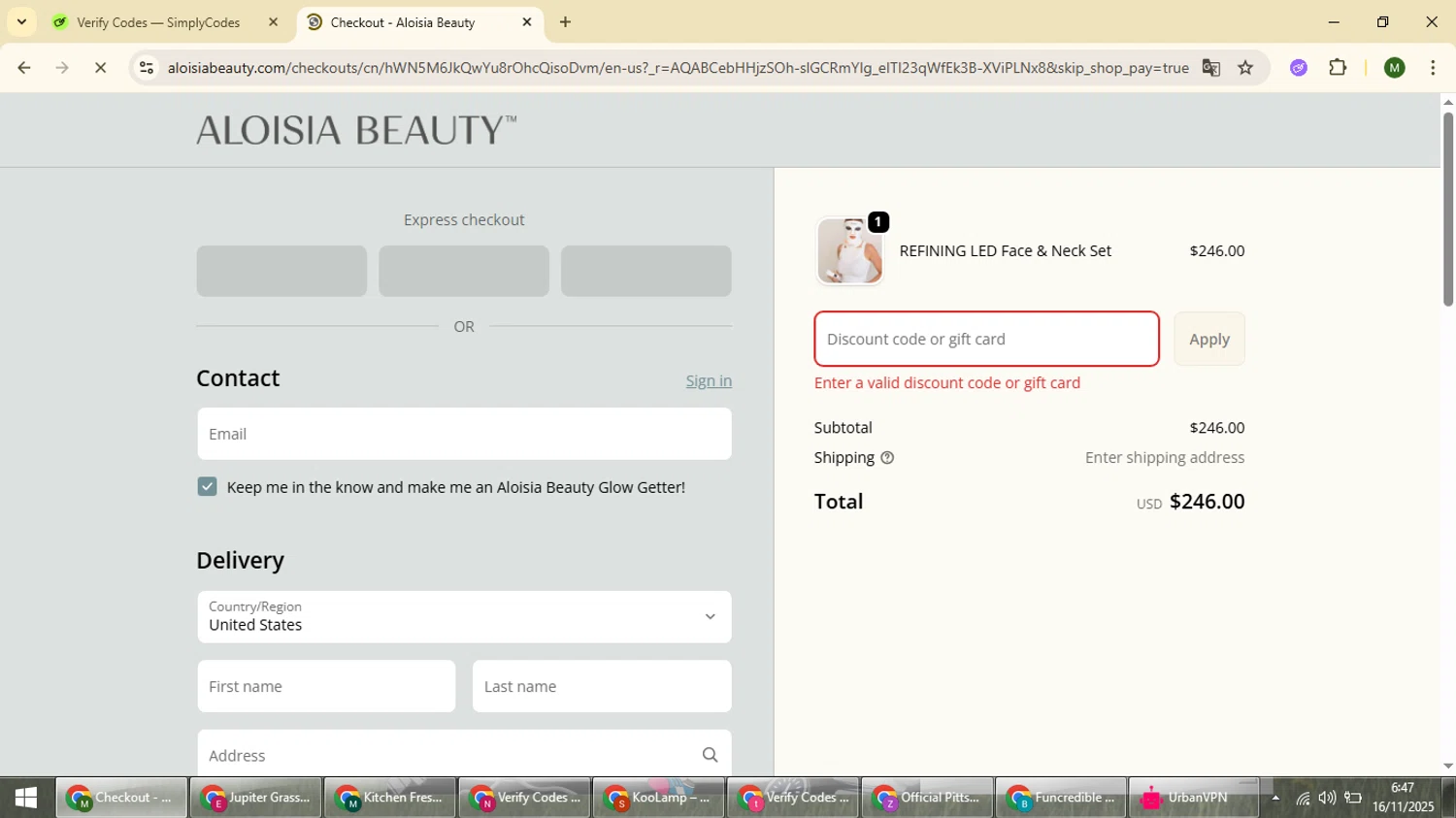
Task: Click the Subtotal $246.00 amount
Action: (1217, 428)
